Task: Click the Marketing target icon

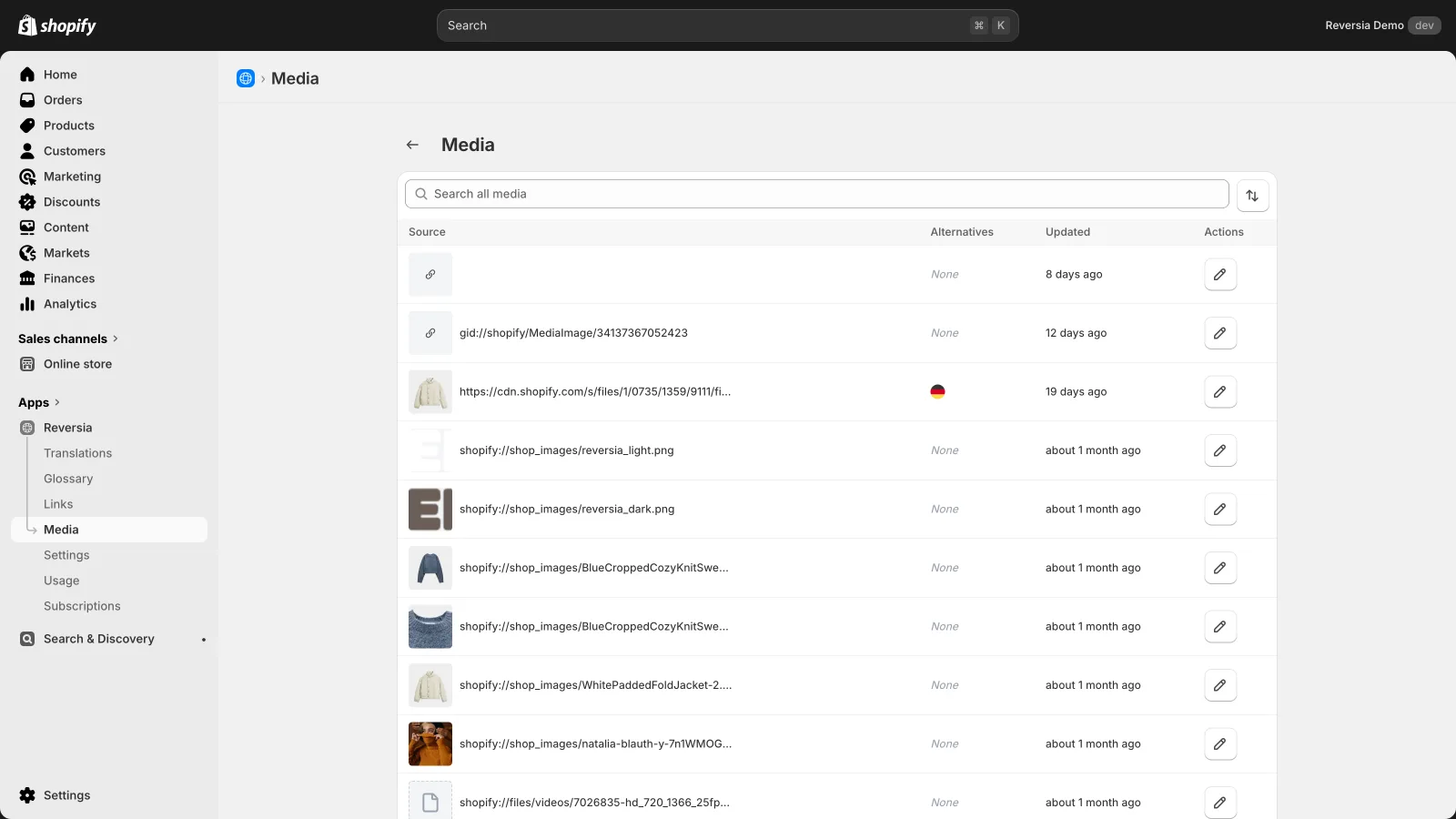Action: point(27,177)
